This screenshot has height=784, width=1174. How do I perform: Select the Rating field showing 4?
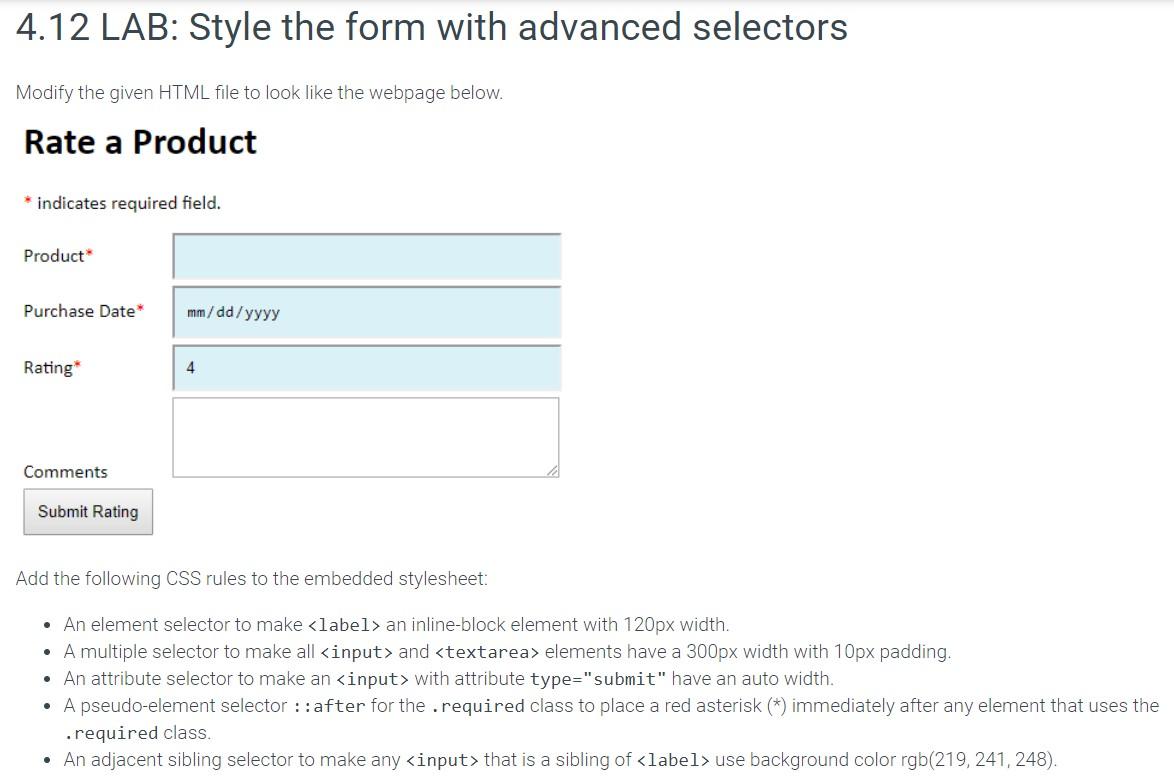tap(366, 367)
